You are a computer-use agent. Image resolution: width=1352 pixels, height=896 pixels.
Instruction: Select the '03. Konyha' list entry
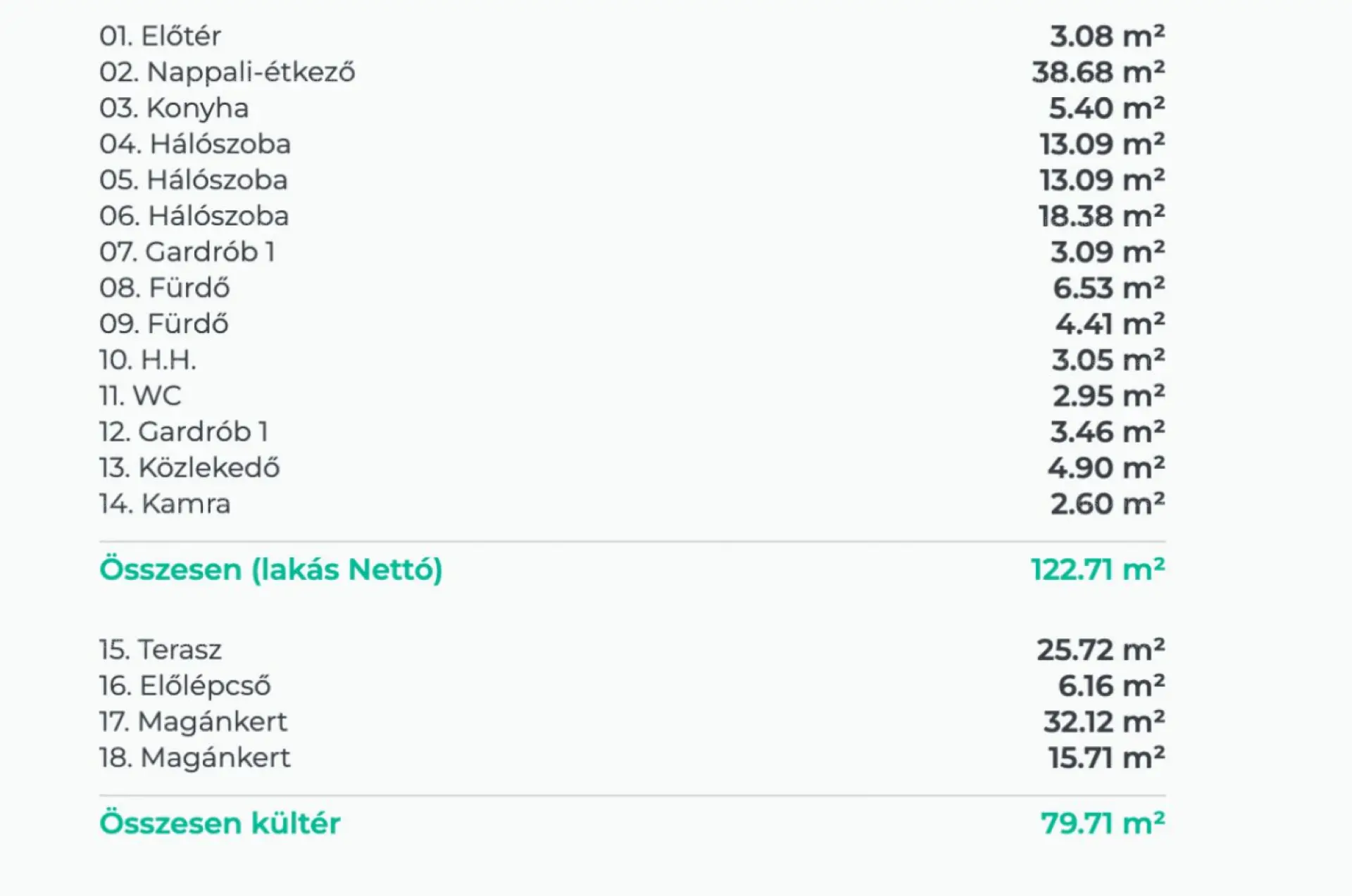point(174,108)
